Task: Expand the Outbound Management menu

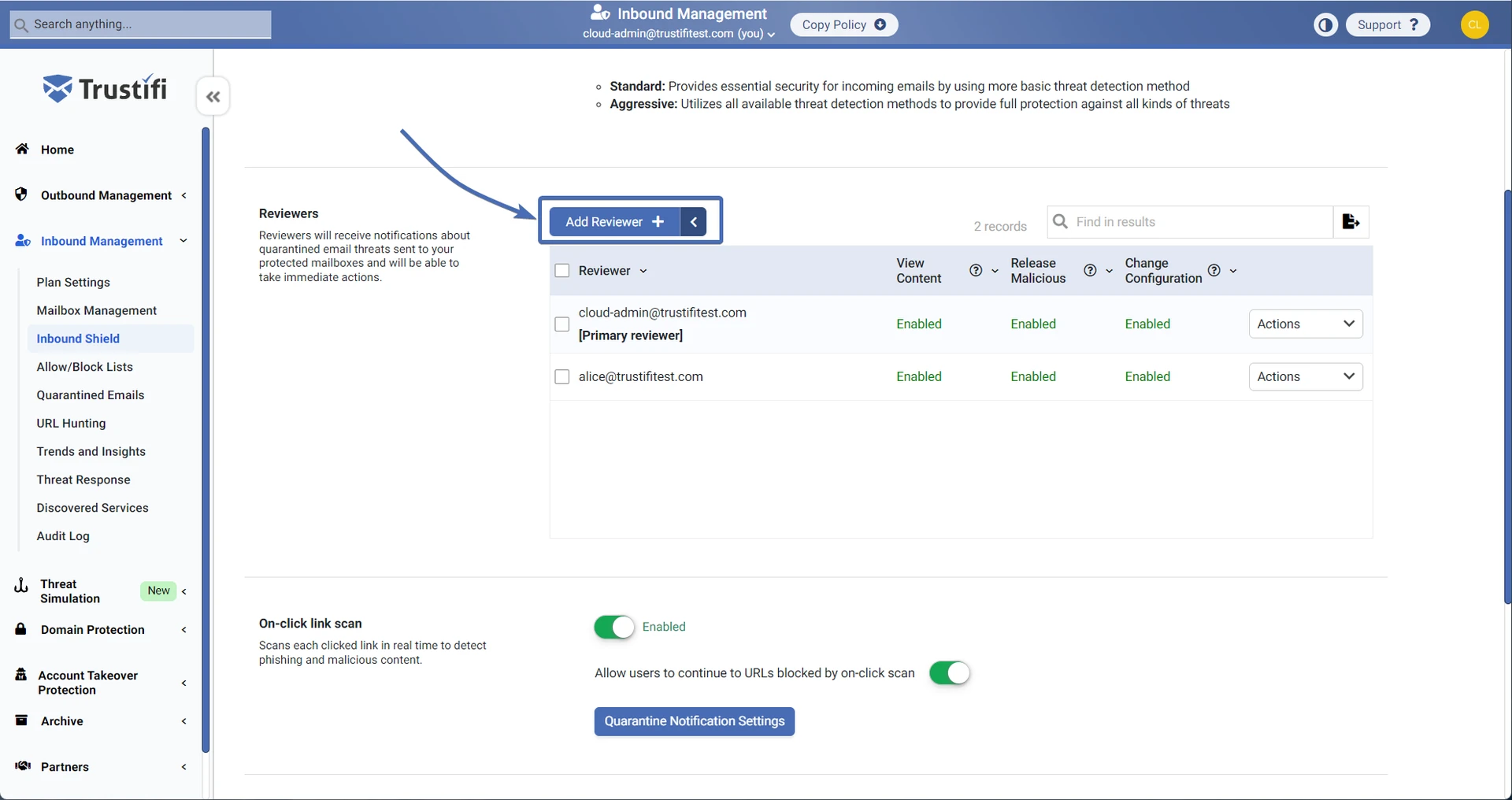Action: tap(106, 195)
